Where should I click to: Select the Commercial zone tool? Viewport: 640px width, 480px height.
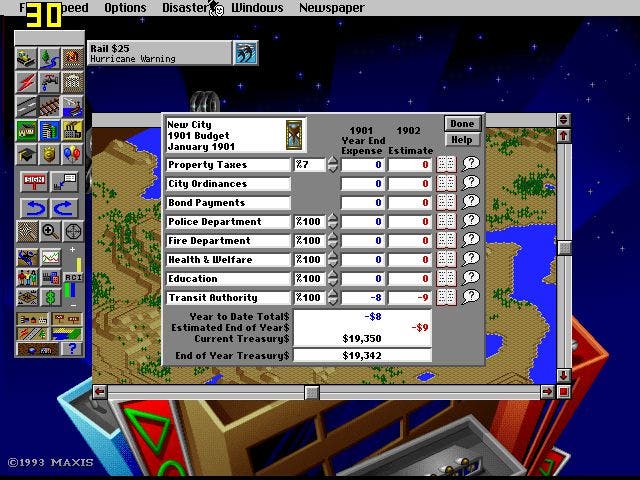pyautogui.click(x=49, y=130)
